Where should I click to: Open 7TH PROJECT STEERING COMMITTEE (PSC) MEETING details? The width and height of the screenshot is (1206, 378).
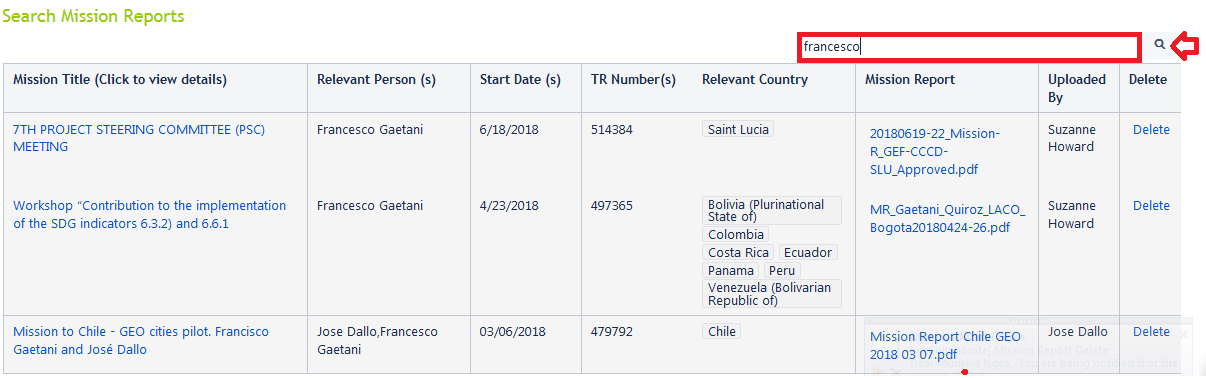139,138
